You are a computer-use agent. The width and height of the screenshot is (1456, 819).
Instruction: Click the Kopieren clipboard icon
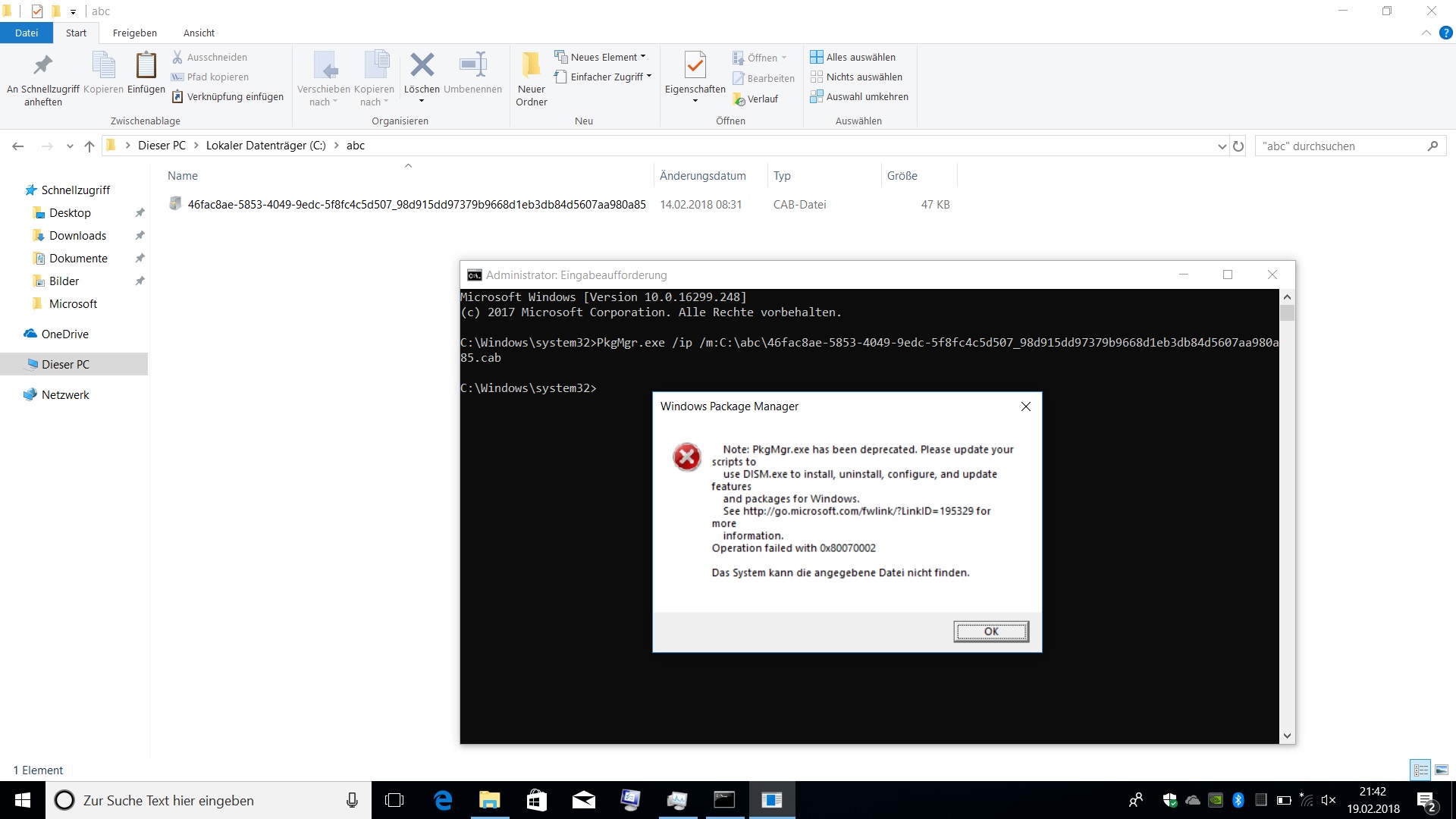[x=103, y=65]
